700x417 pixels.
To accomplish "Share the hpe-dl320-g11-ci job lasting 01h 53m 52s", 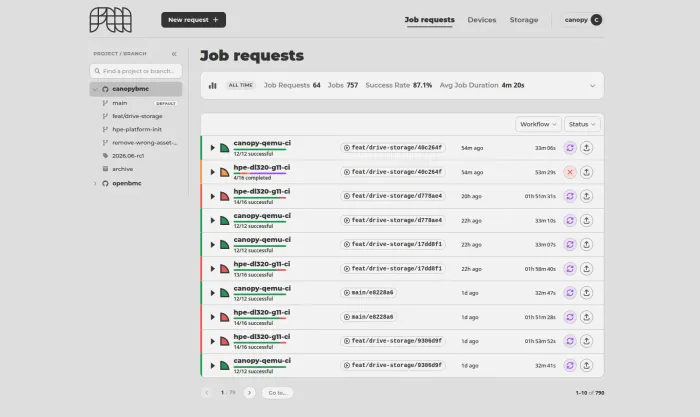I will 586,341.
